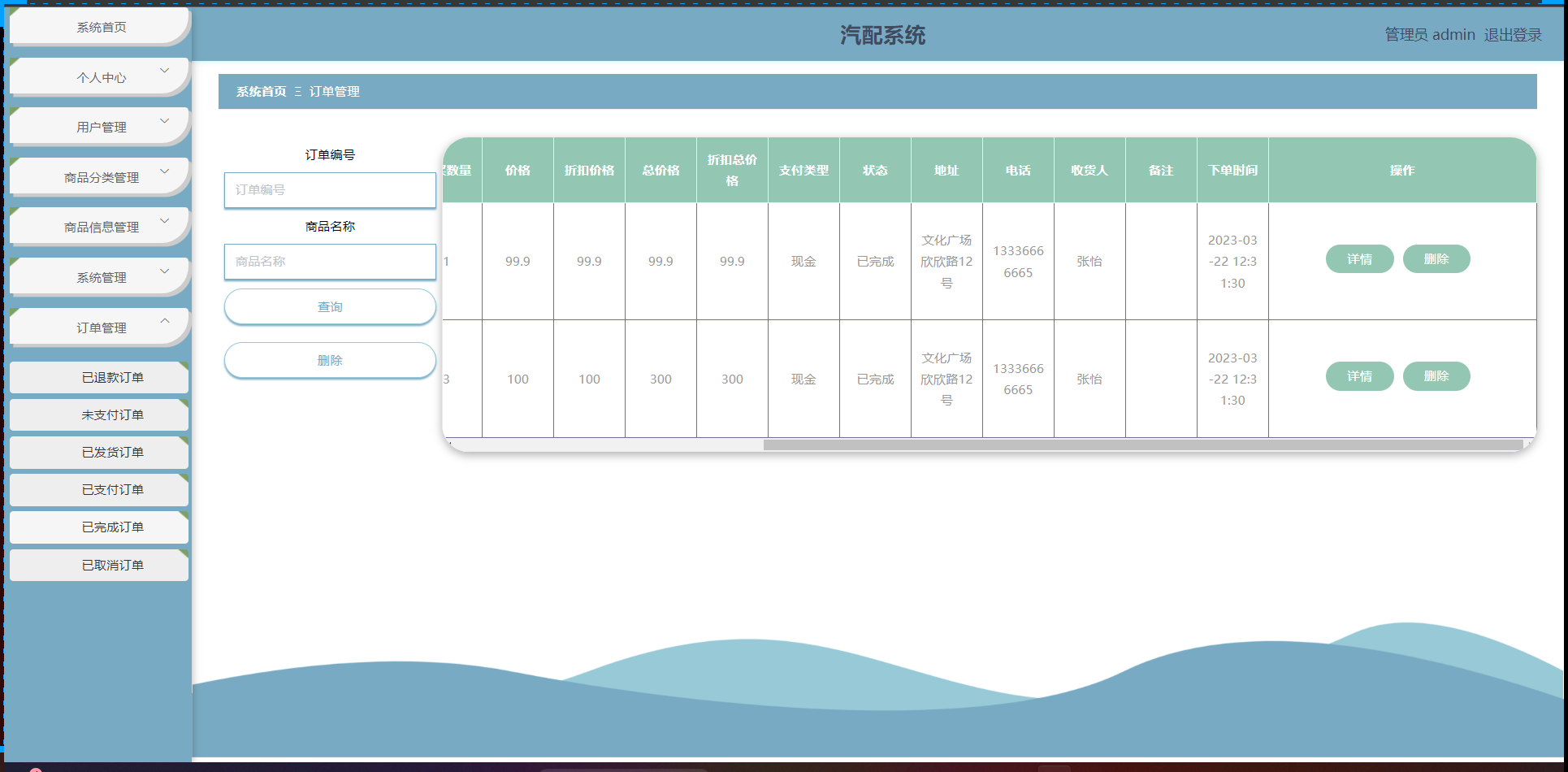This screenshot has width=1568, height=772.
Task: Select 未支付订单 in the sidebar
Action: 112,415
